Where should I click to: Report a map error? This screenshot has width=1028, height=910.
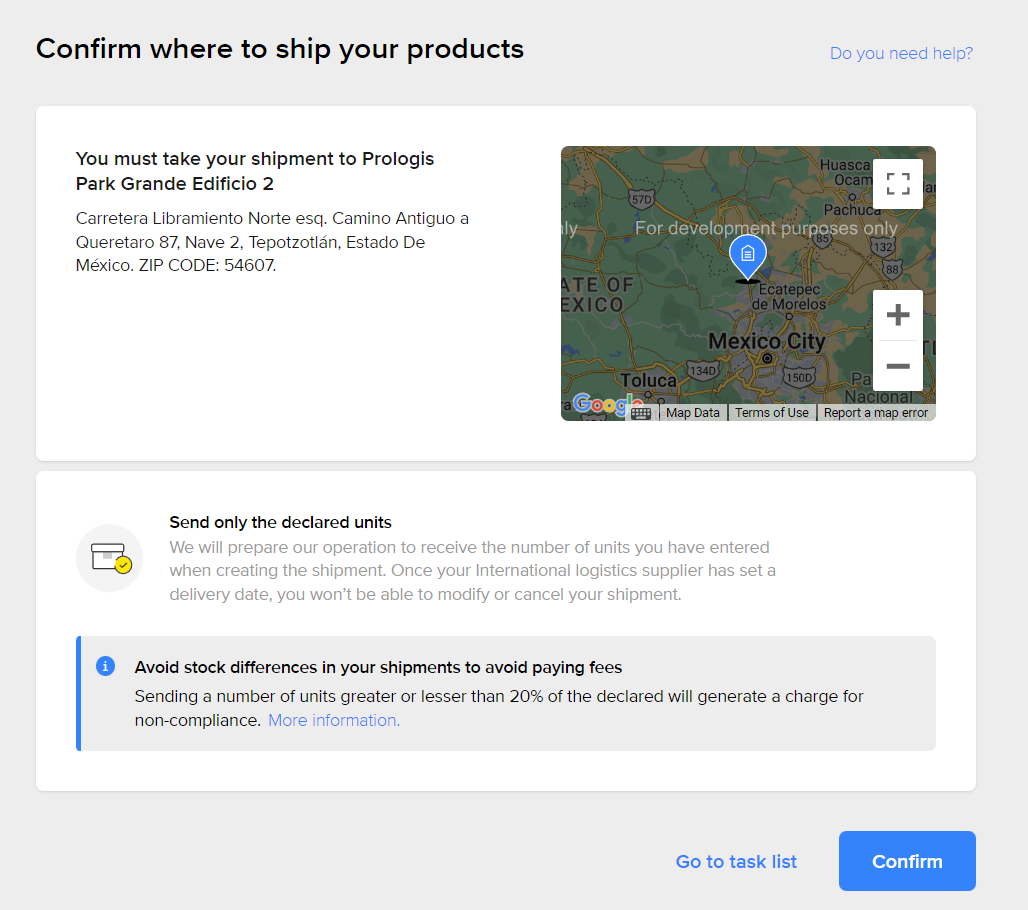pos(876,413)
